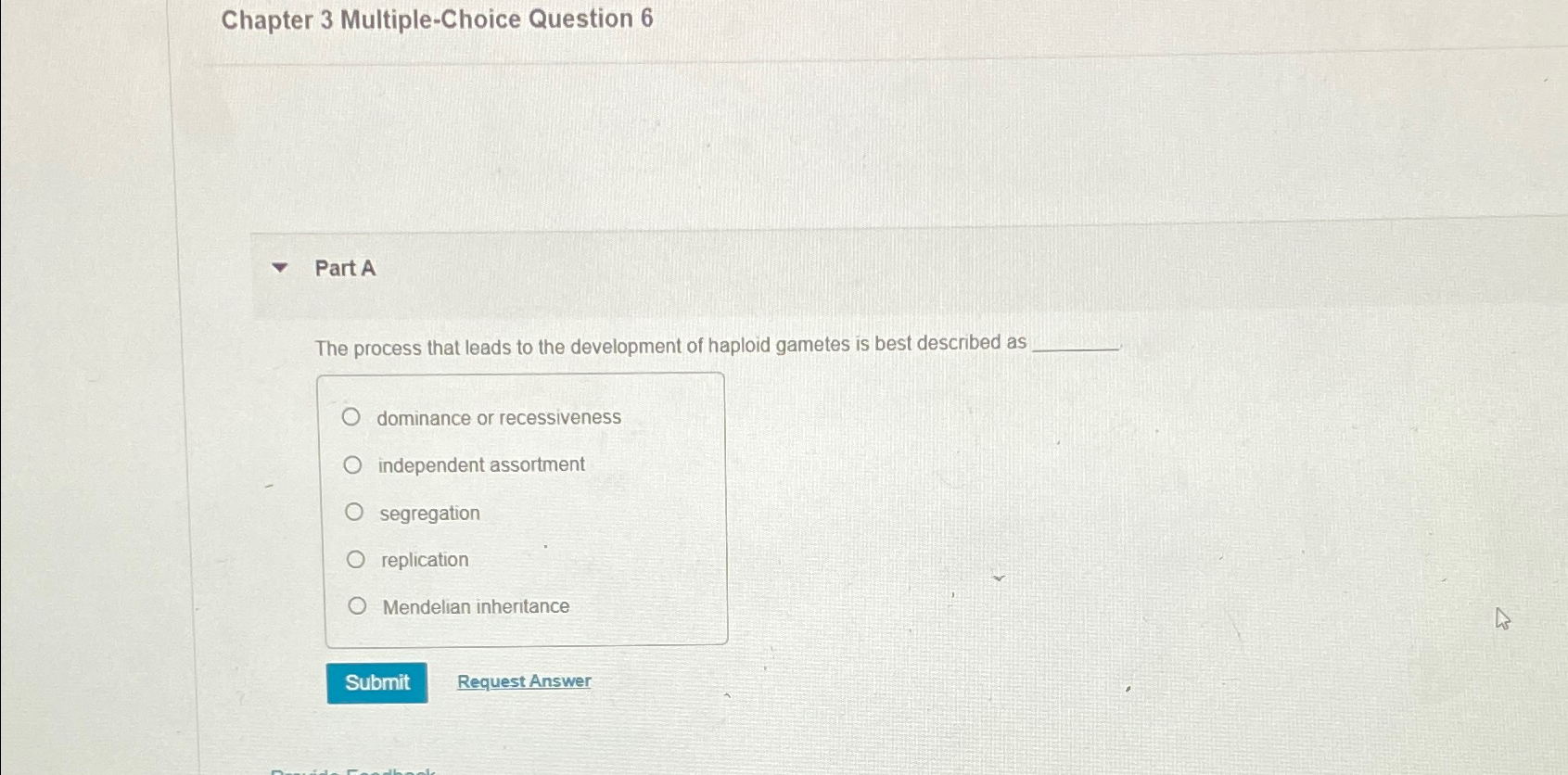Choose the "segregation" radio button

[x=353, y=510]
